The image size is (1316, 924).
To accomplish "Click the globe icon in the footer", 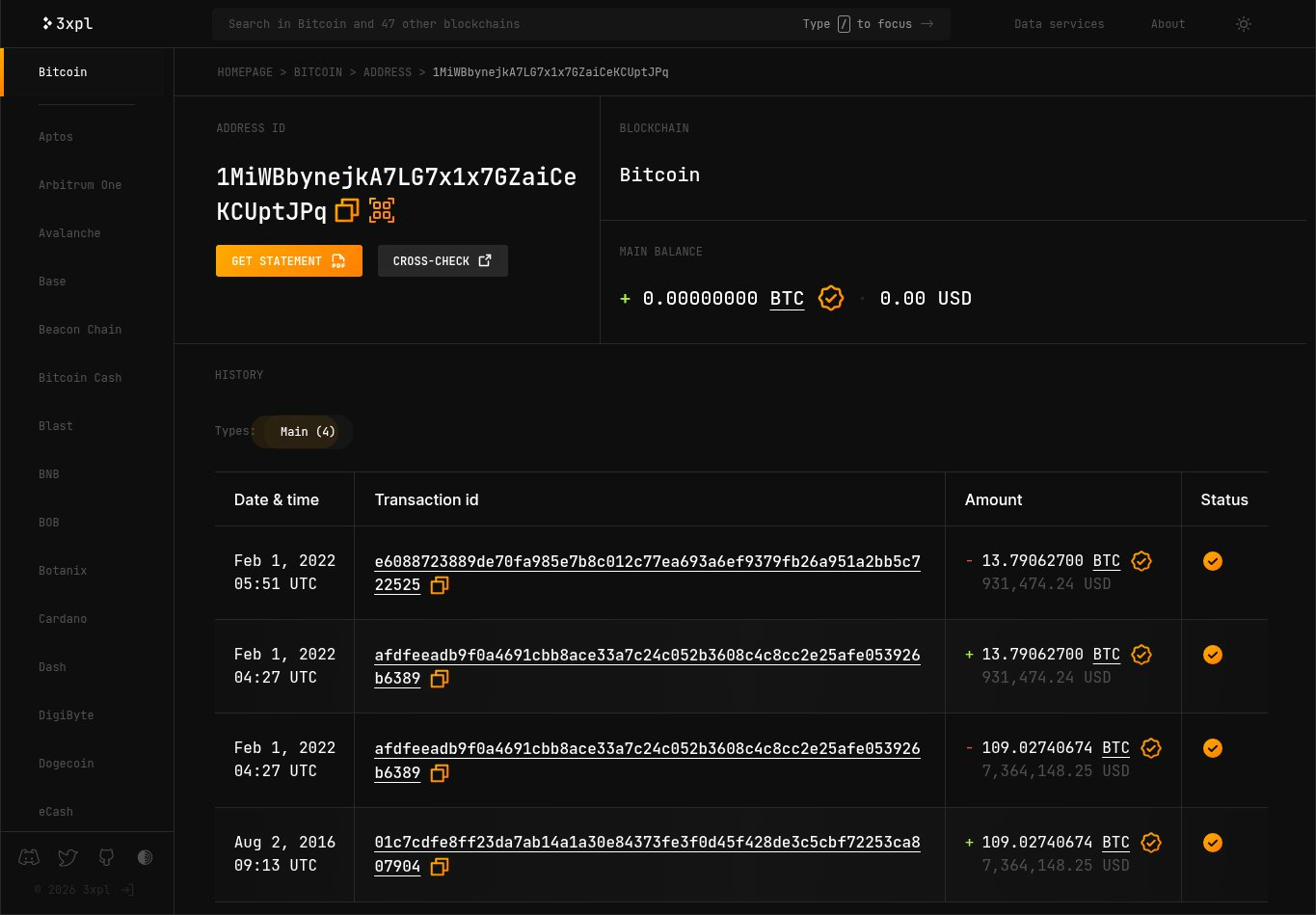I will (145, 857).
